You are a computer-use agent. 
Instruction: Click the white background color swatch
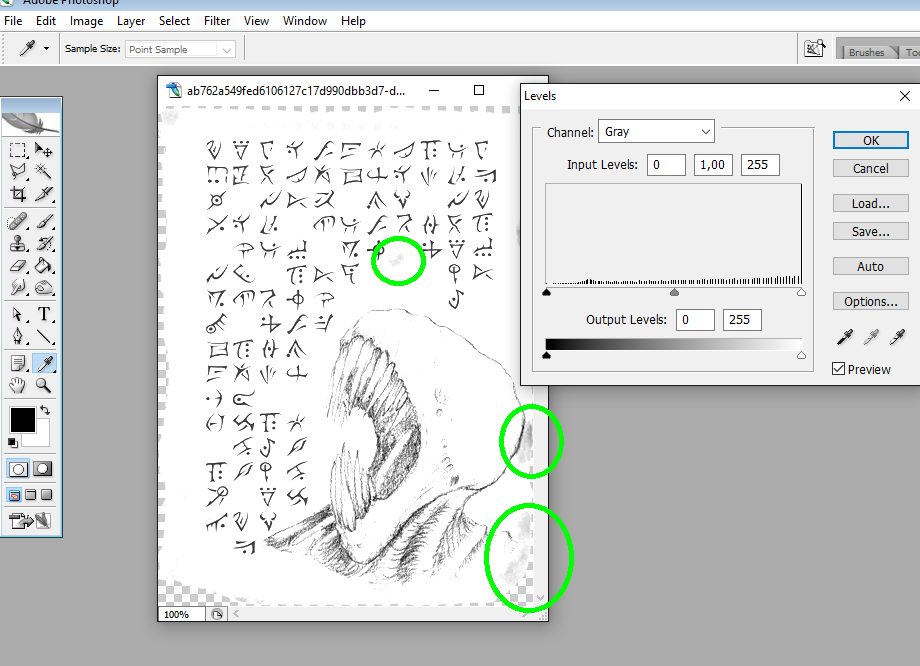point(41,437)
